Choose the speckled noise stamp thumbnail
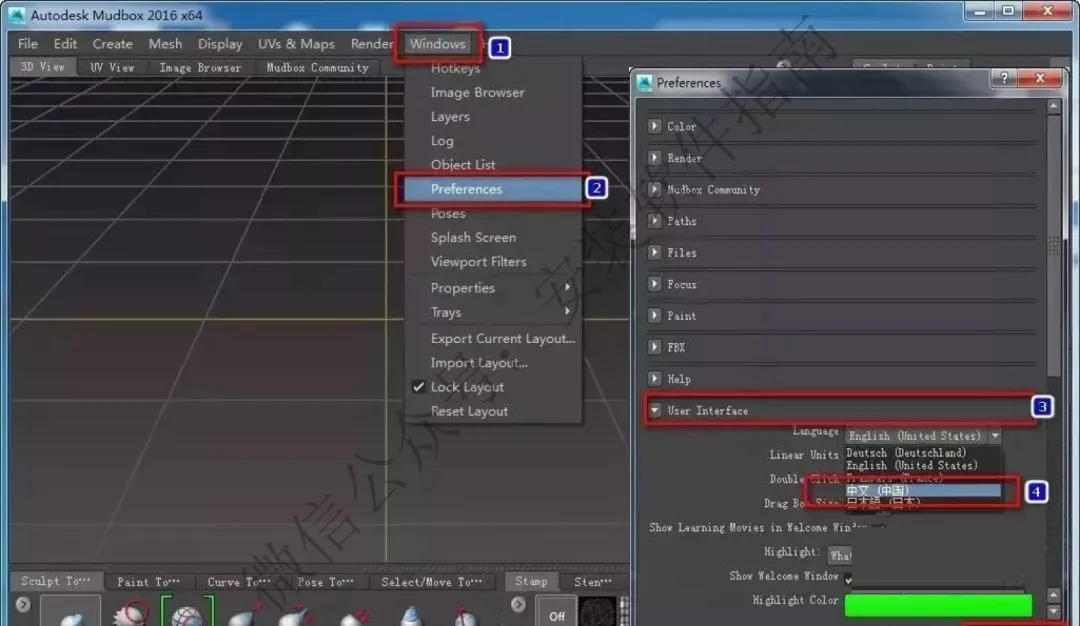This screenshot has width=1080, height=626. (x=598, y=612)
